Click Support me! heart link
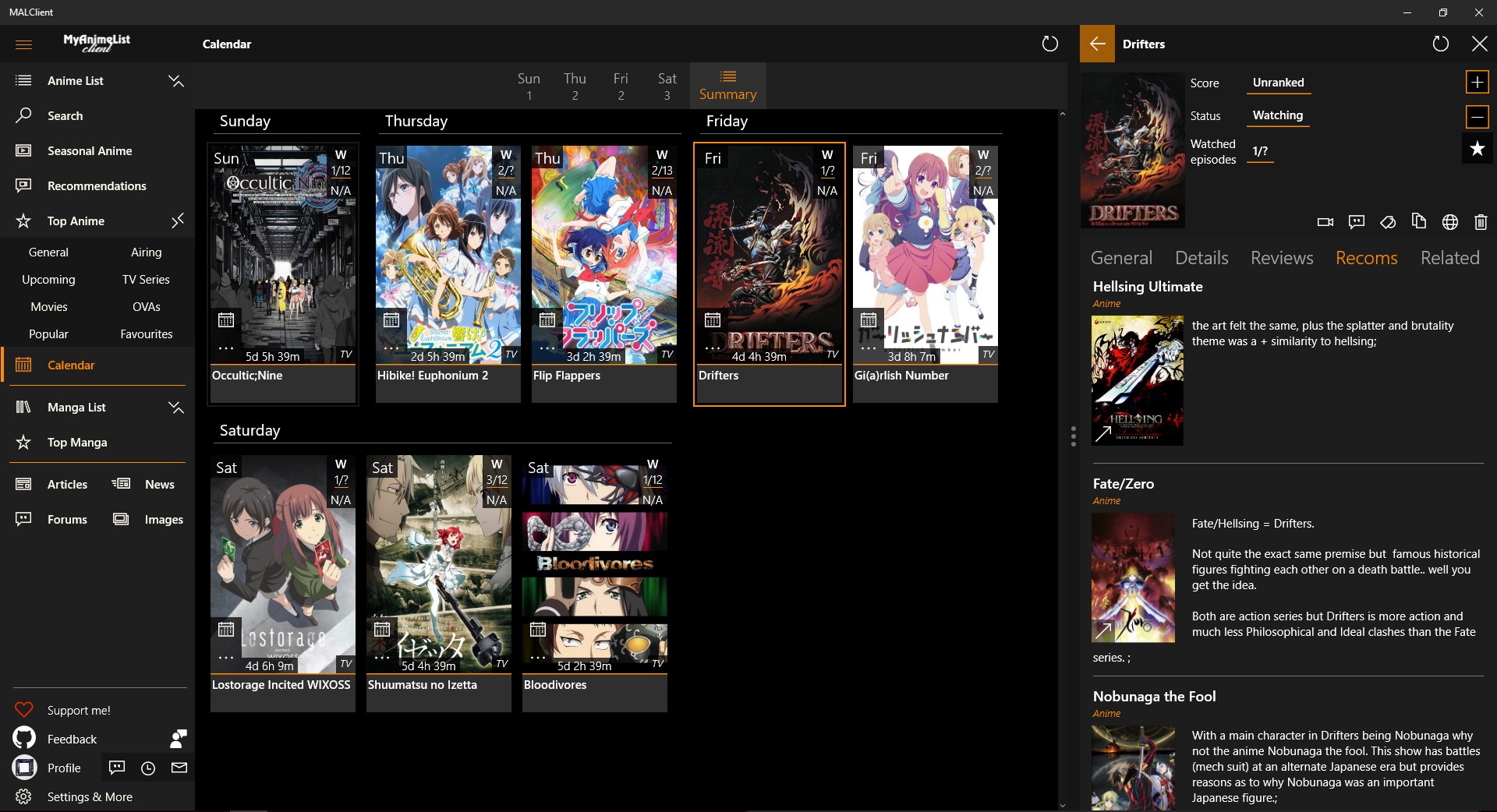This screenshot has width=1497, height=812. [x=63, y=710]
